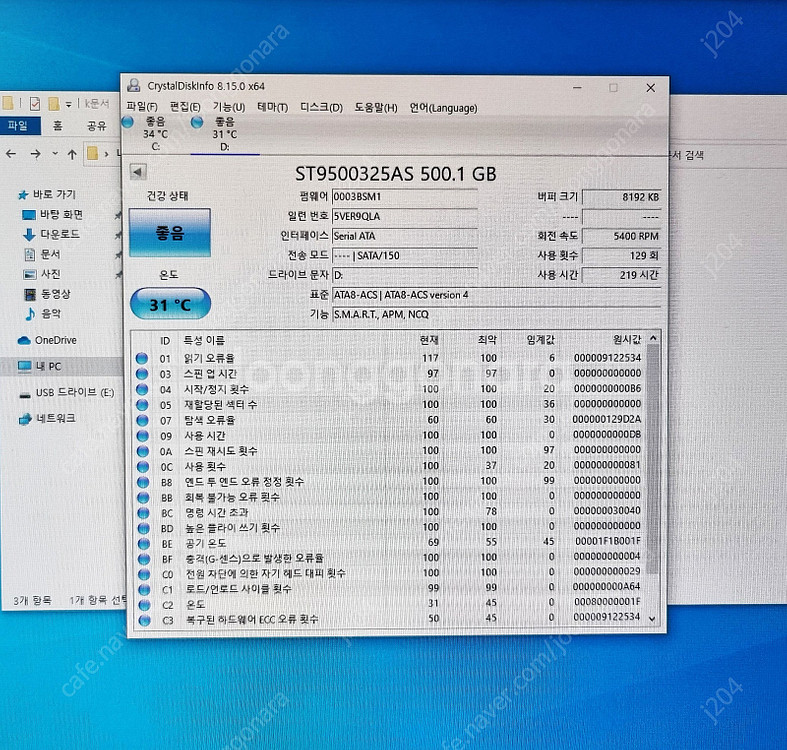
Task: Click the SMART list scroll up arrow
Action: coord(653,338)
